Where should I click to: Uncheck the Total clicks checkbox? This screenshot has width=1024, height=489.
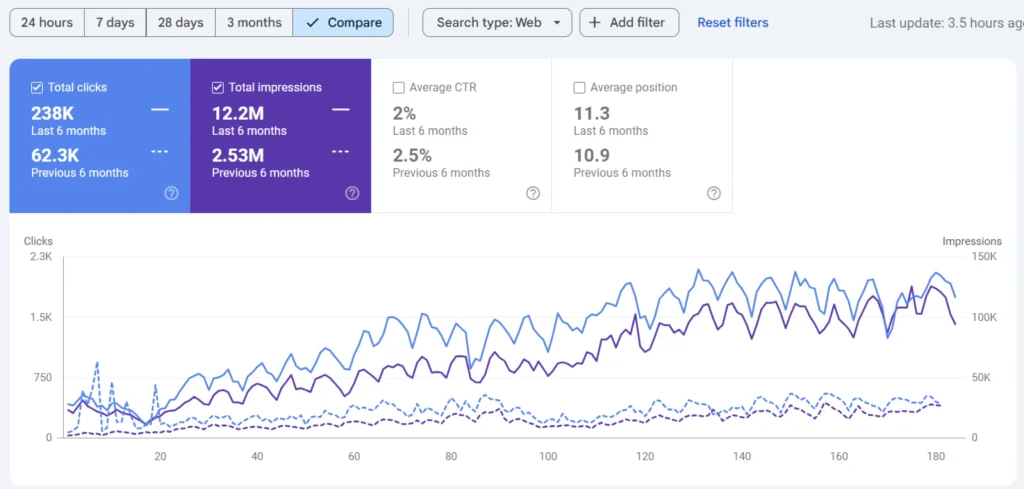(x=37, y=88)
